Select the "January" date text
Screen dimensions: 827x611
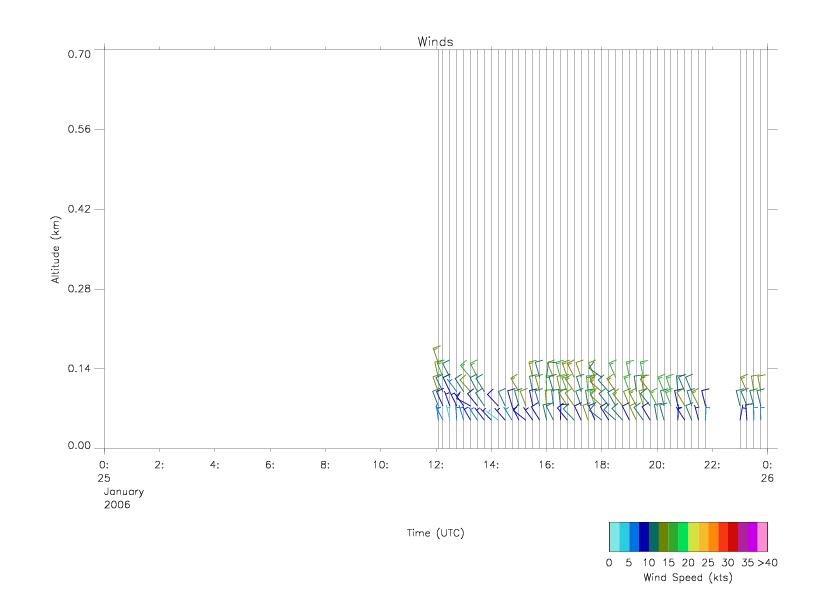pyautogui.click(x=124, y=491)
